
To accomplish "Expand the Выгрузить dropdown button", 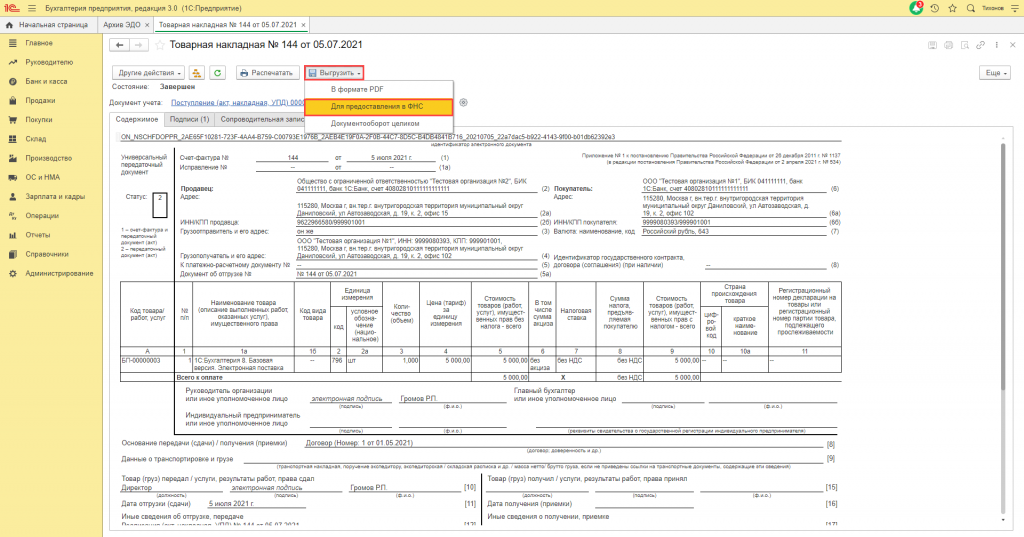I will 334,73.
